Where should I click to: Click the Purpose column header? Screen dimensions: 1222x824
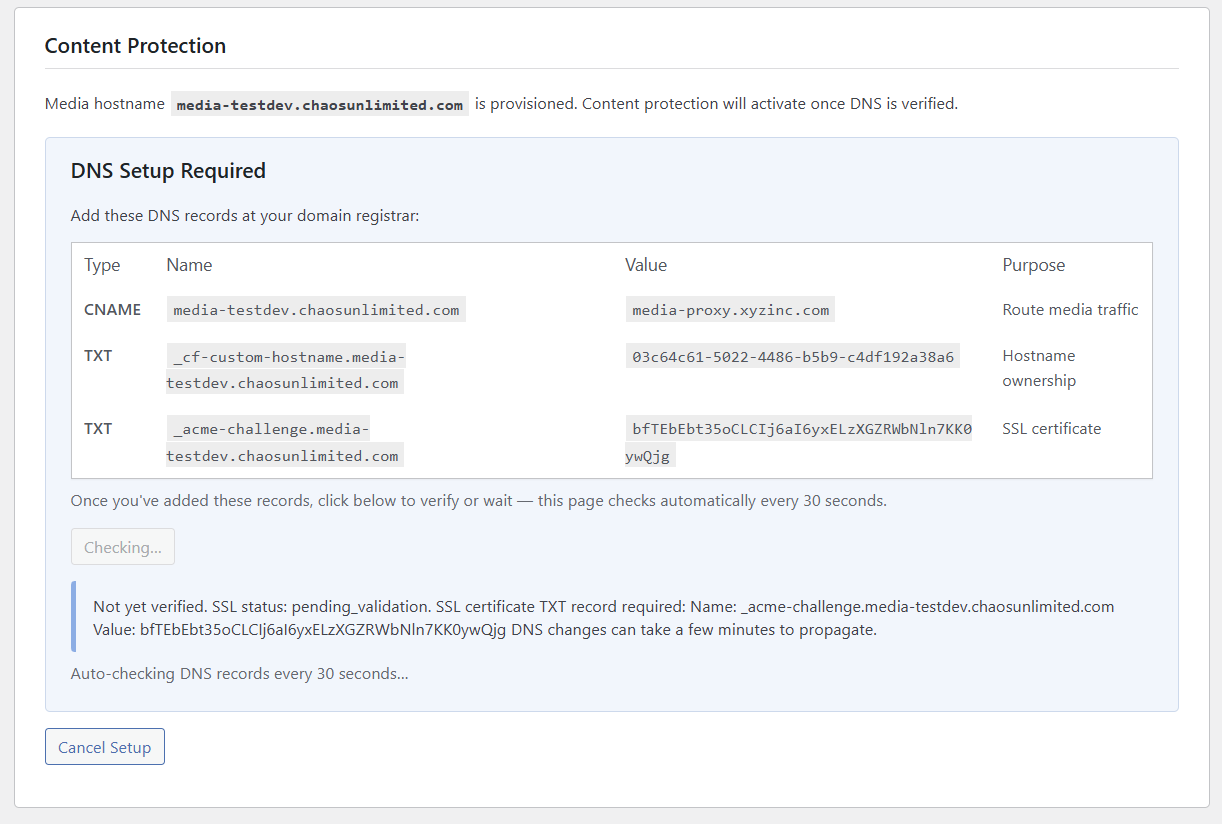pyautogui.click(x=1033, y=264)
